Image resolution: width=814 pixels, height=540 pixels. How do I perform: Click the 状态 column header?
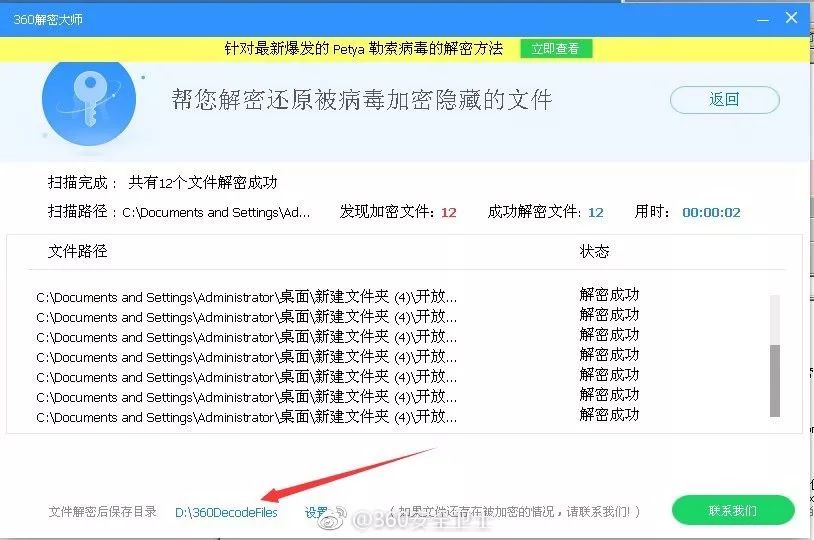(594, 251)
